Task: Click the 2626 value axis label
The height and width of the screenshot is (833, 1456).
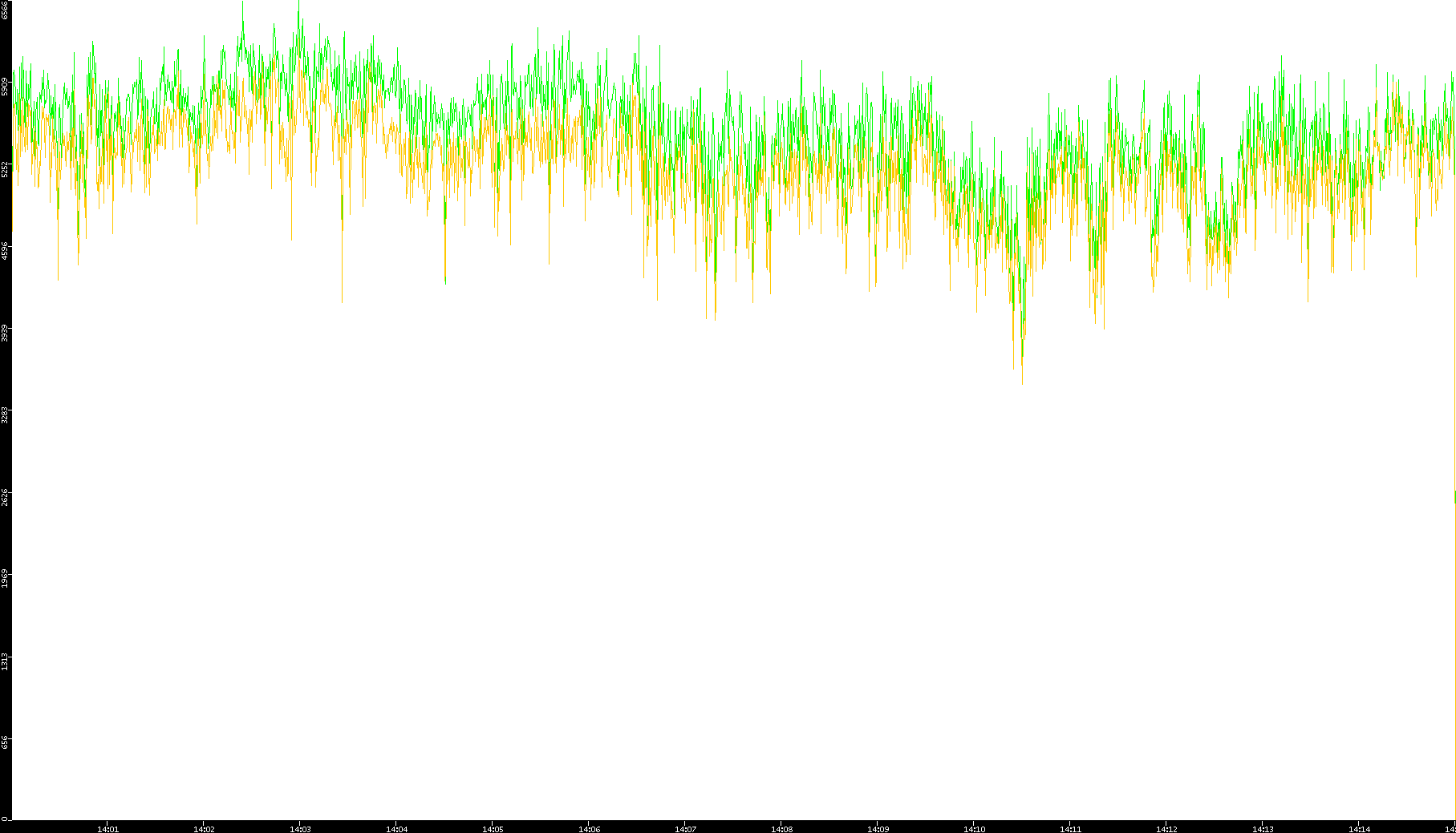Action: point(5,497)
